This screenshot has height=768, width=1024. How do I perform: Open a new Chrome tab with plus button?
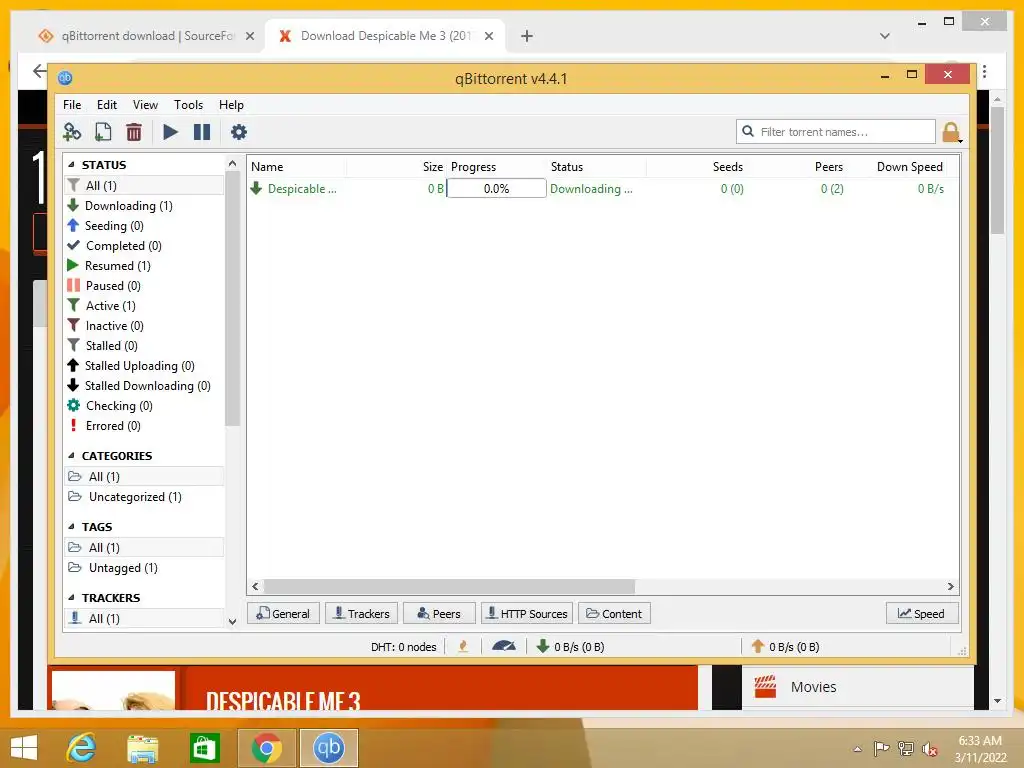tap(527, 36)
